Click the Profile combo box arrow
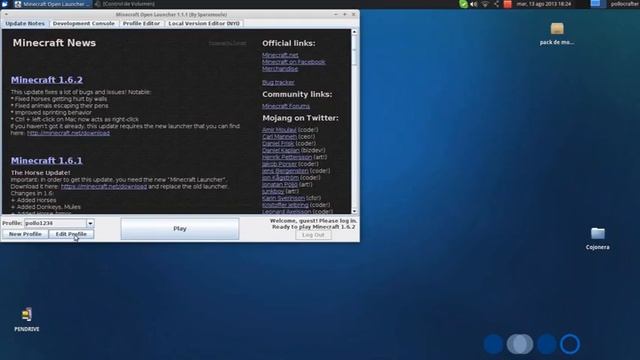The image size is (640, 360). (90, 223)
